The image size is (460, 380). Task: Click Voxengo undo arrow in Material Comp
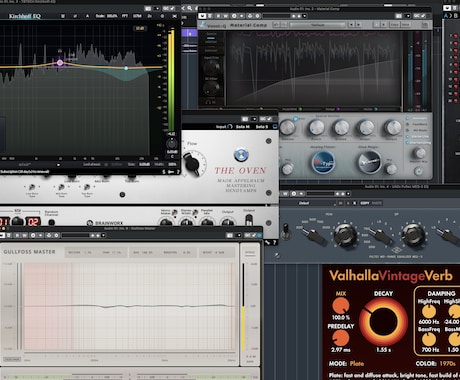coord(276,25)
